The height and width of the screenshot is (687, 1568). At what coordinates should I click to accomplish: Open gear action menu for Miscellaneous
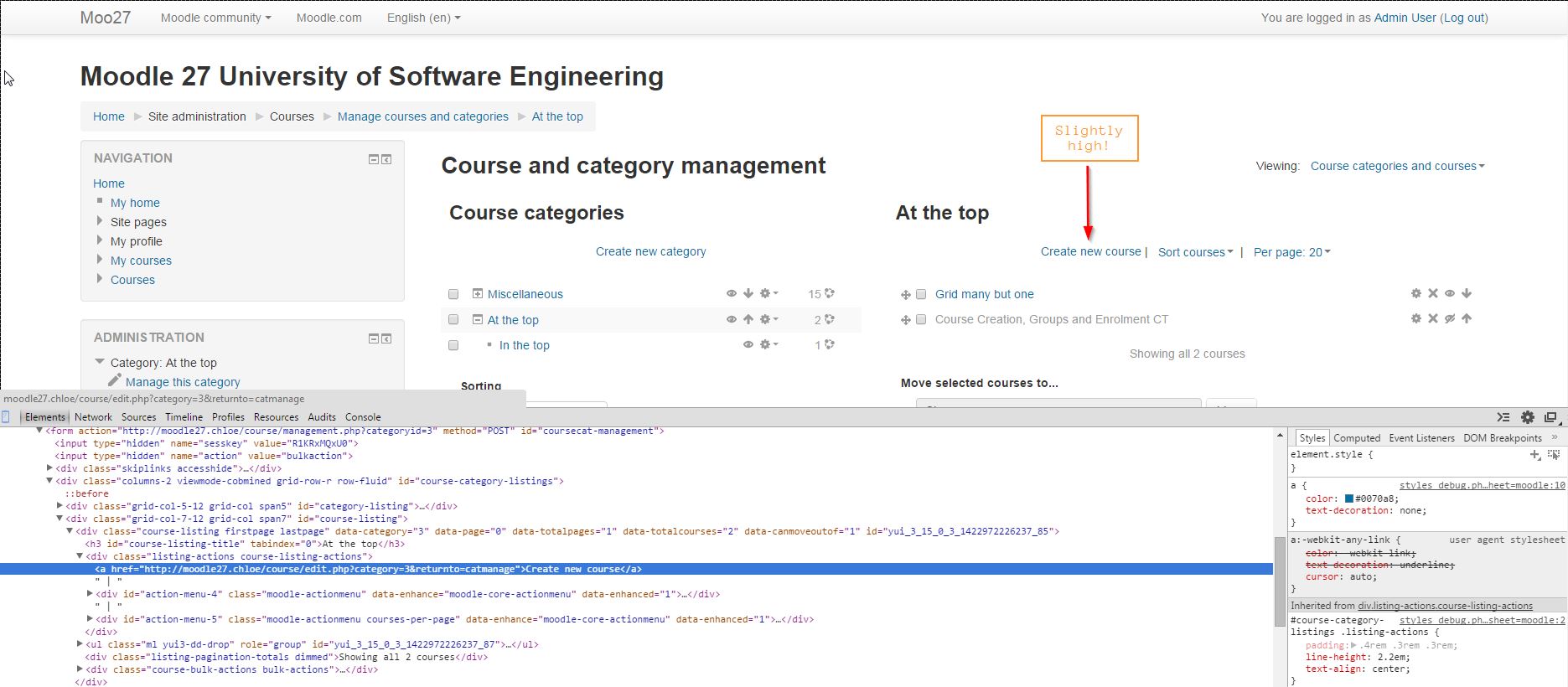[768, 293]
